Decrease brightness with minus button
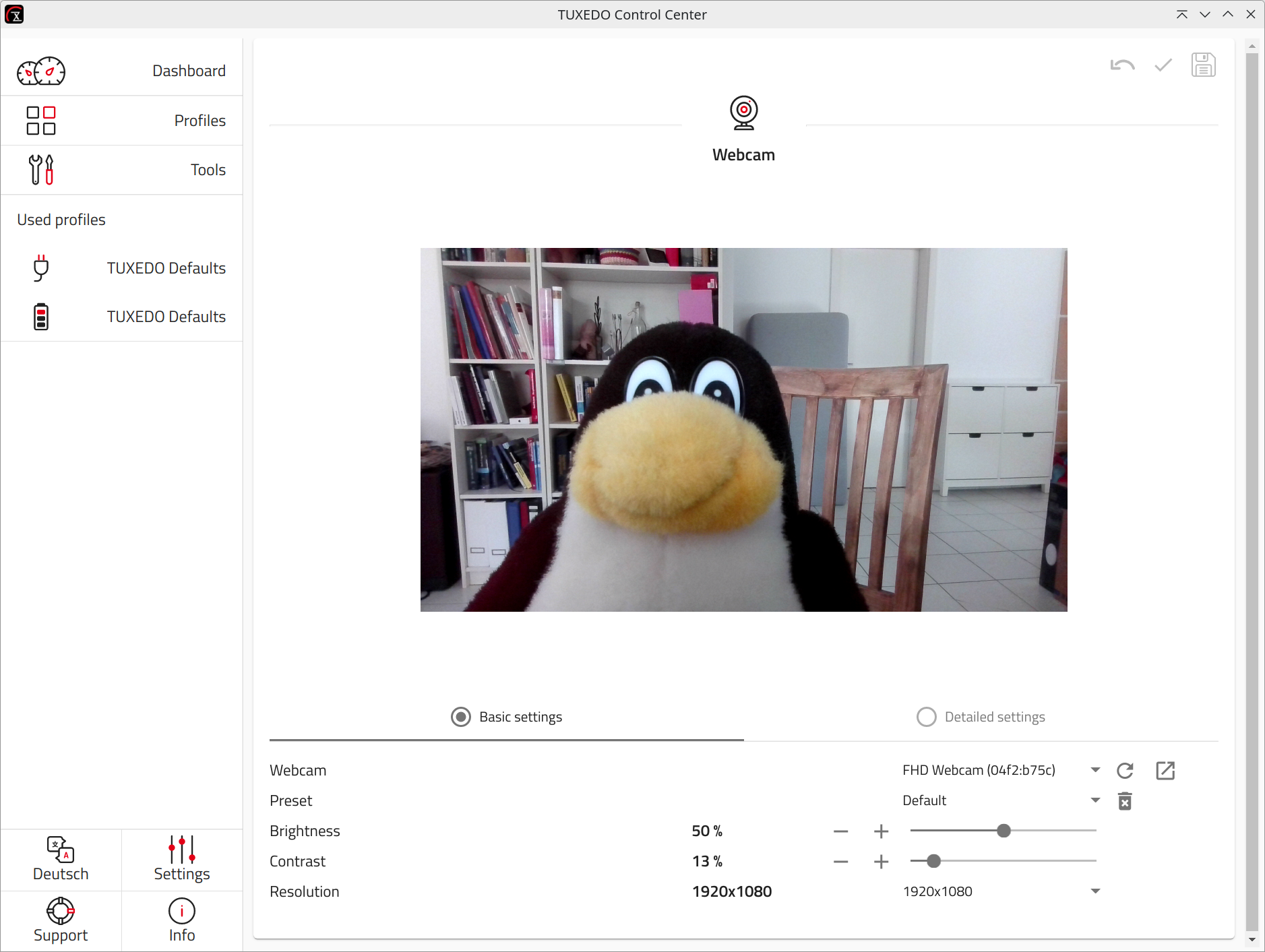Screen dimensions: 1265x952 pyautogui.click(x=840, y=831)
